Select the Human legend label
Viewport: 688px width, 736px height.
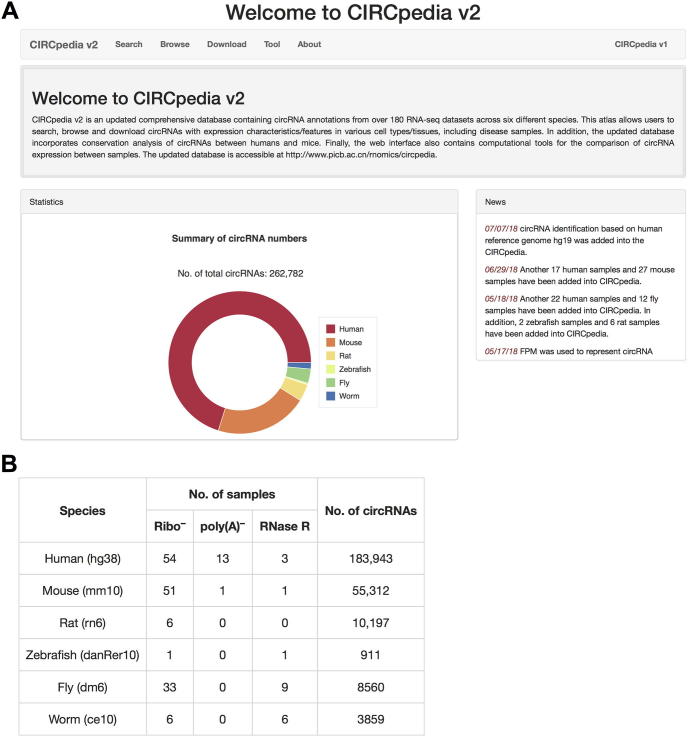point(352,329)
